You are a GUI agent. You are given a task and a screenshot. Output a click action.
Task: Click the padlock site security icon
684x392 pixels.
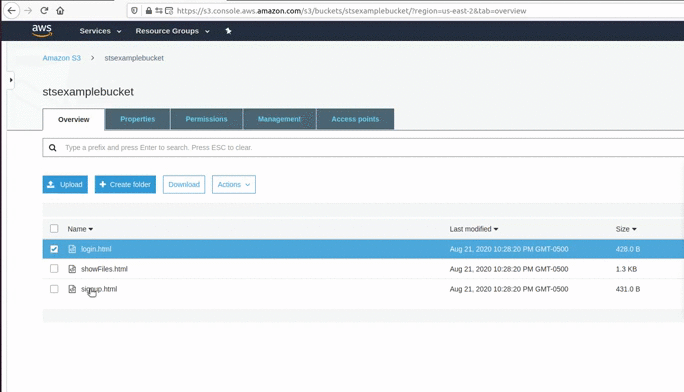click(x=149, y=10)
